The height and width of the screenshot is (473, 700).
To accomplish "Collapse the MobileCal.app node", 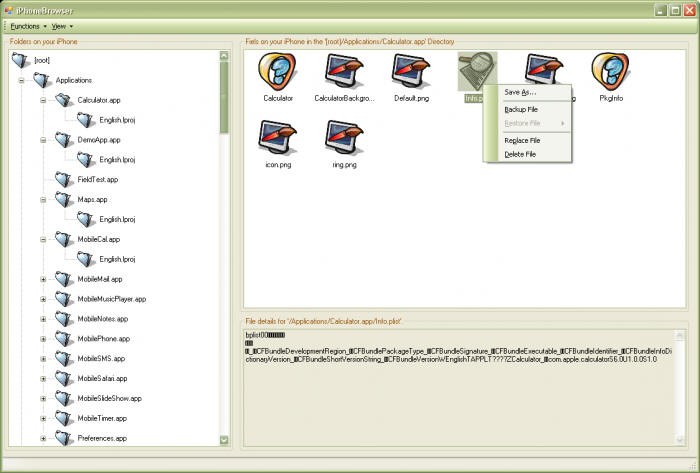I will click(43, 240).
